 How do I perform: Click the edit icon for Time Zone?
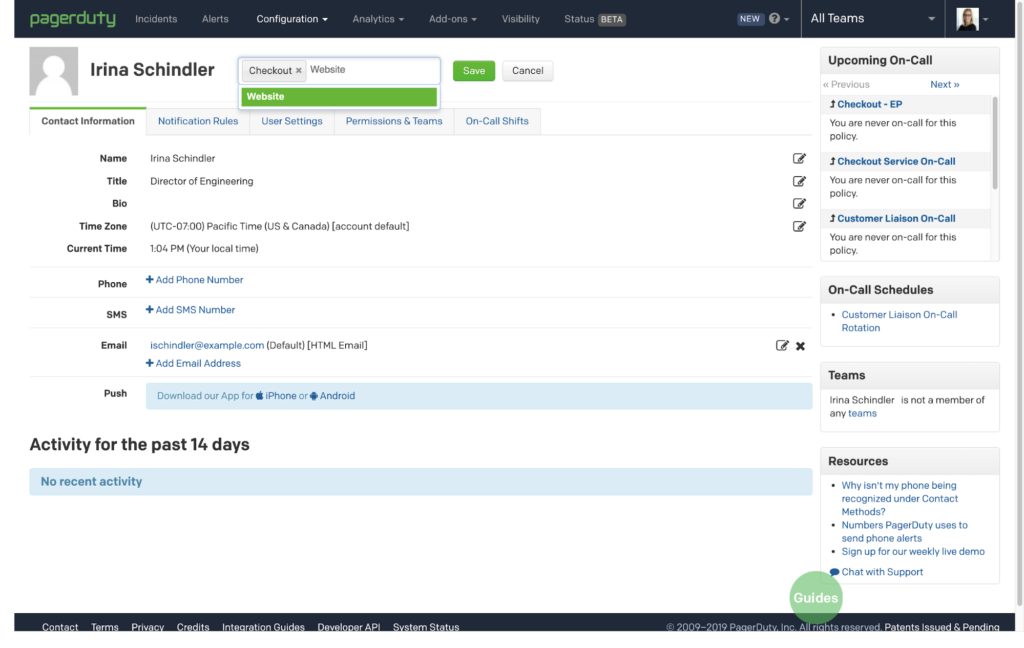pos(799,226)
